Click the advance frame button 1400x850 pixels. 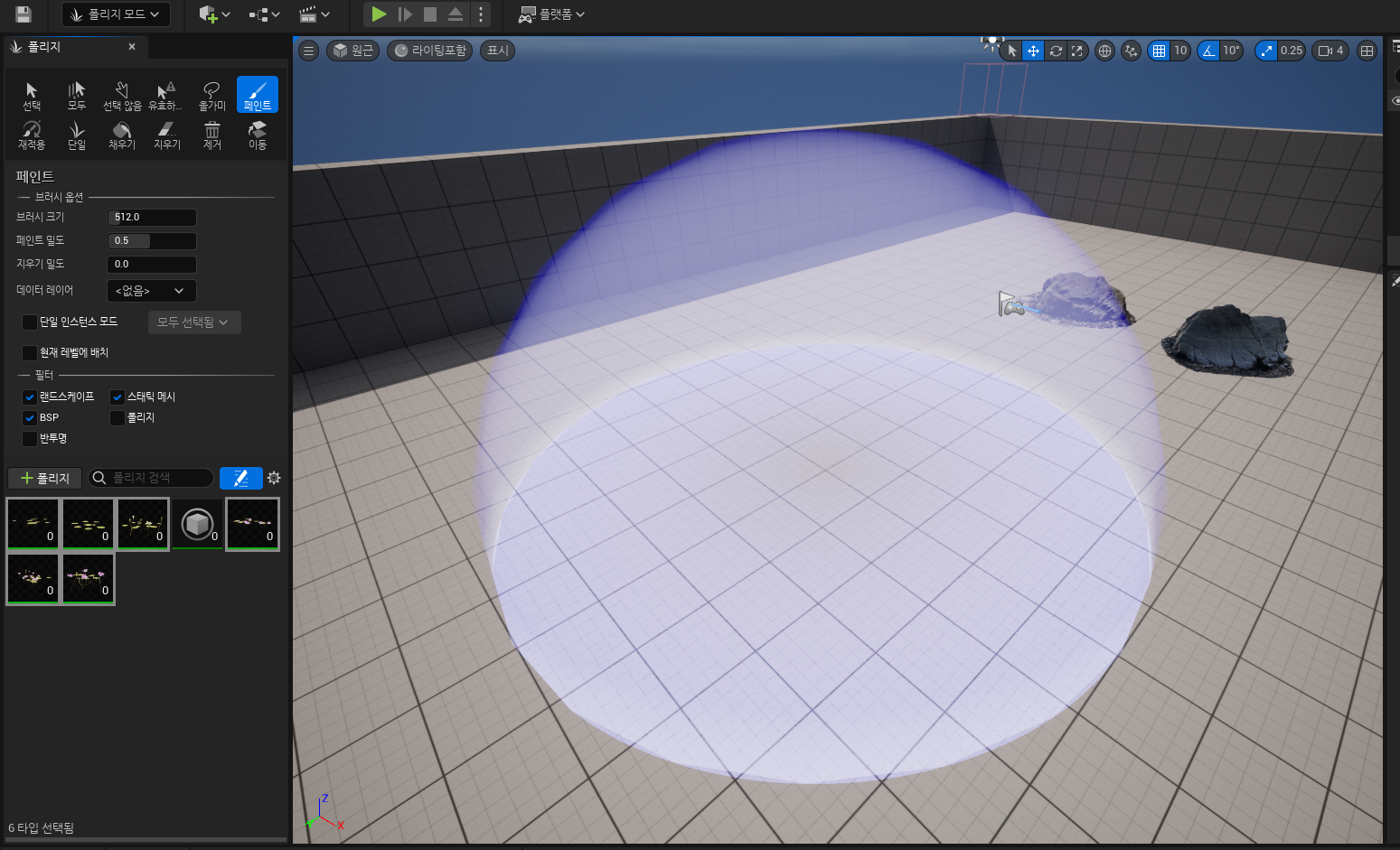coord(405,14)
